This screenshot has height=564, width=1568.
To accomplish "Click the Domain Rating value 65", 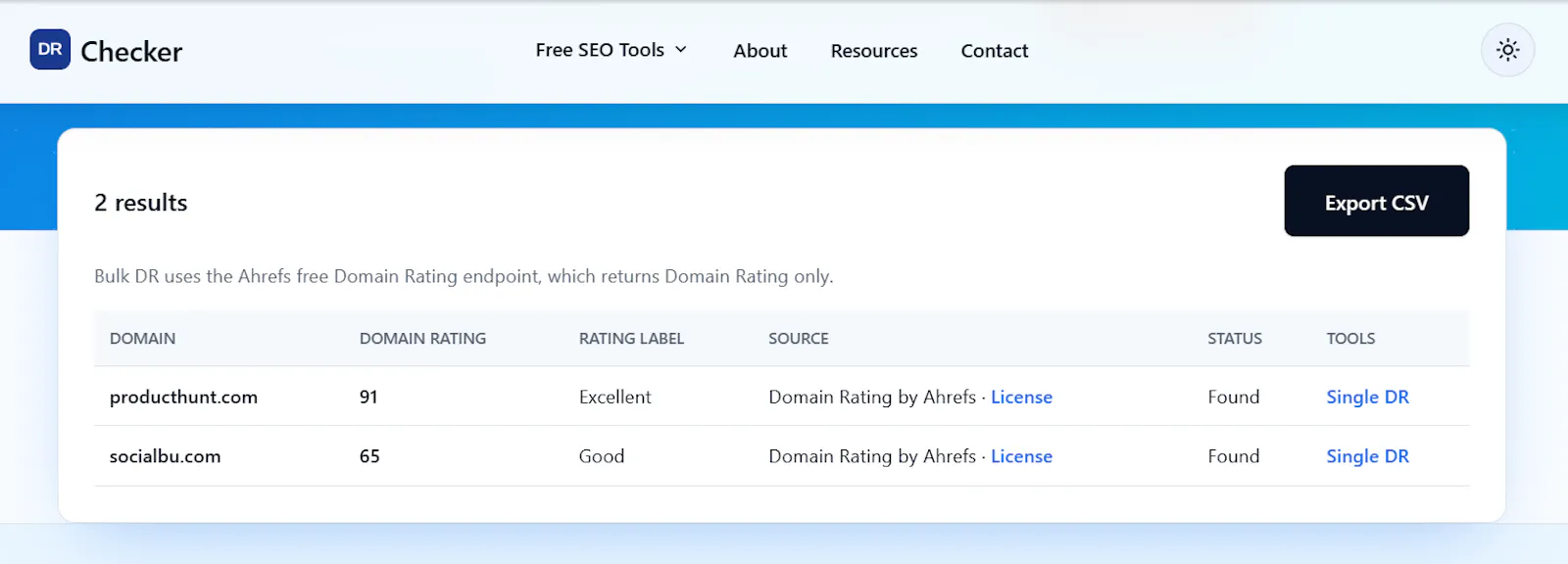I will click(369, 456).
